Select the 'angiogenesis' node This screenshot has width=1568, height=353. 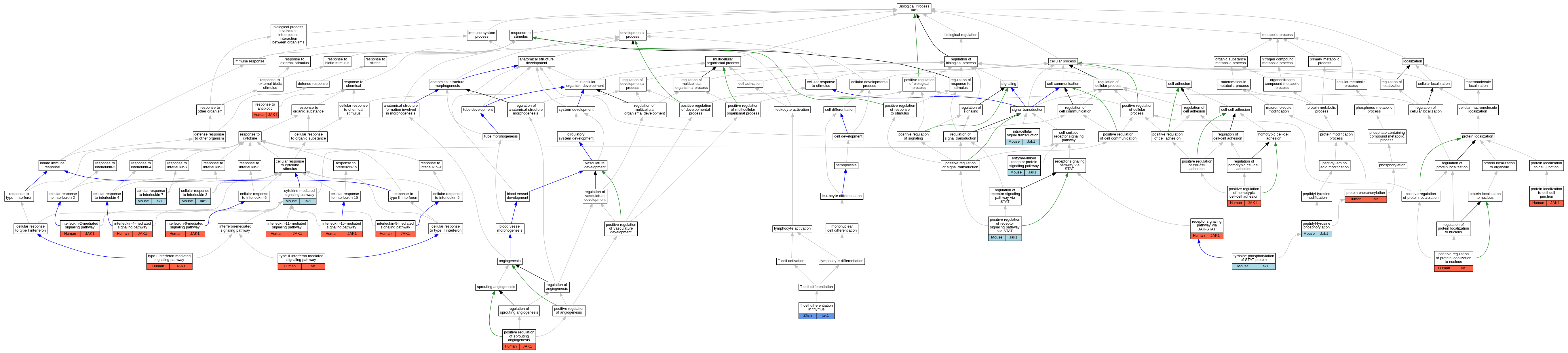510,262
